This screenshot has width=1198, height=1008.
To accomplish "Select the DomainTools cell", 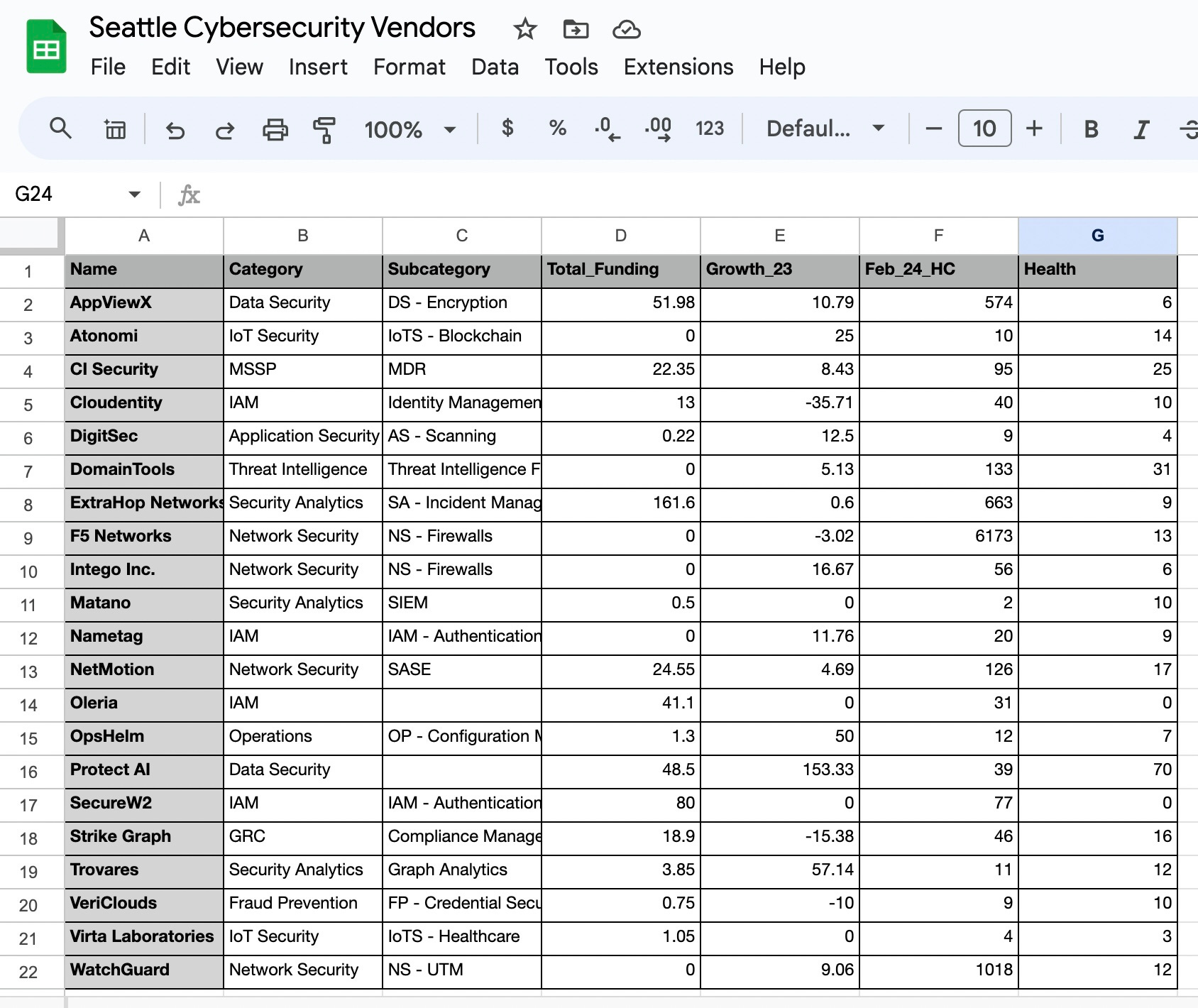I will (x=144, y=471).
